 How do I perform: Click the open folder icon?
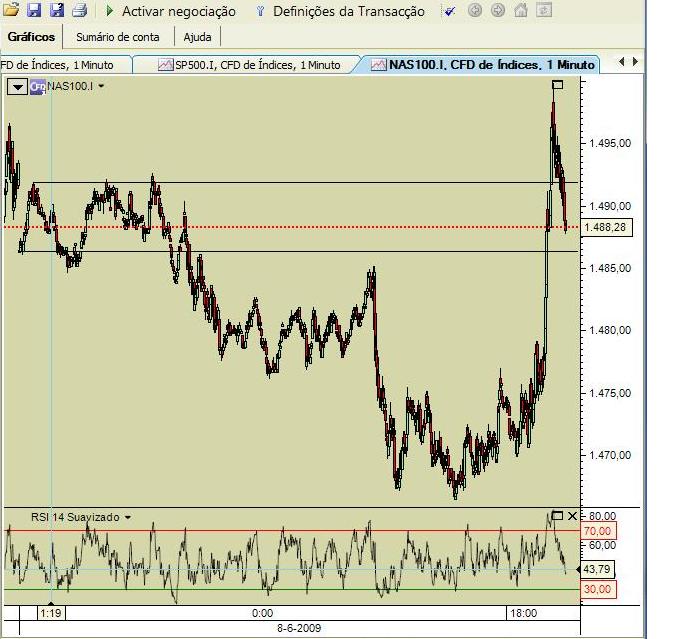click(x=10, y=9)
